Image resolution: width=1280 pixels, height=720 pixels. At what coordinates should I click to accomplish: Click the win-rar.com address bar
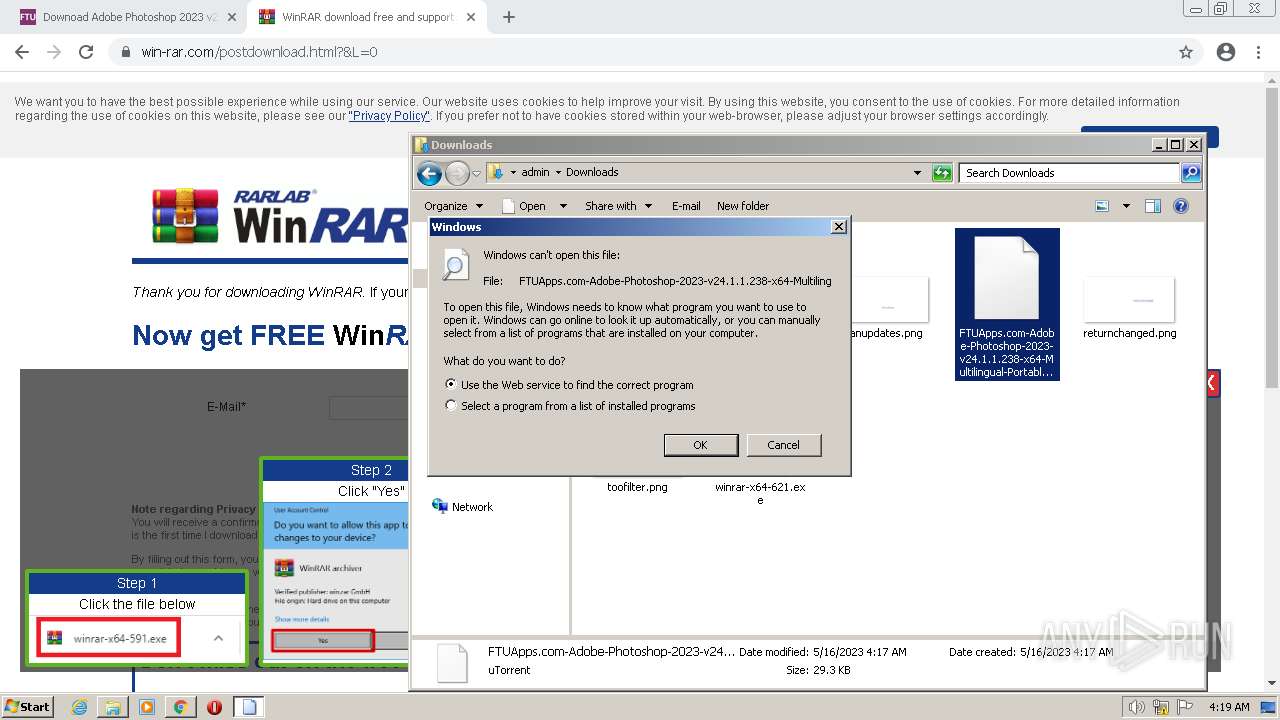(x=655, y=52)
